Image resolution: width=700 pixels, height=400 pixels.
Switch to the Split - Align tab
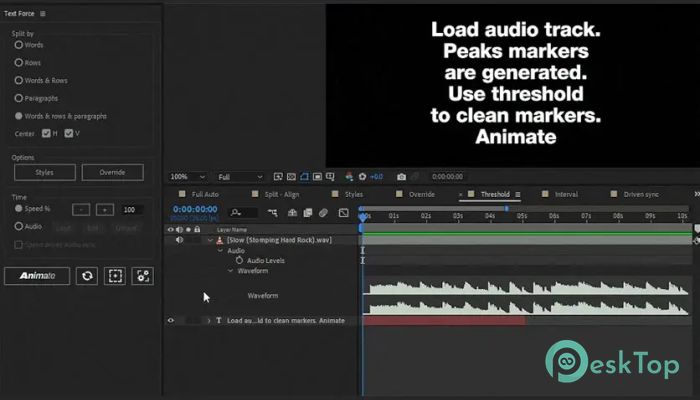coord(282,194)
